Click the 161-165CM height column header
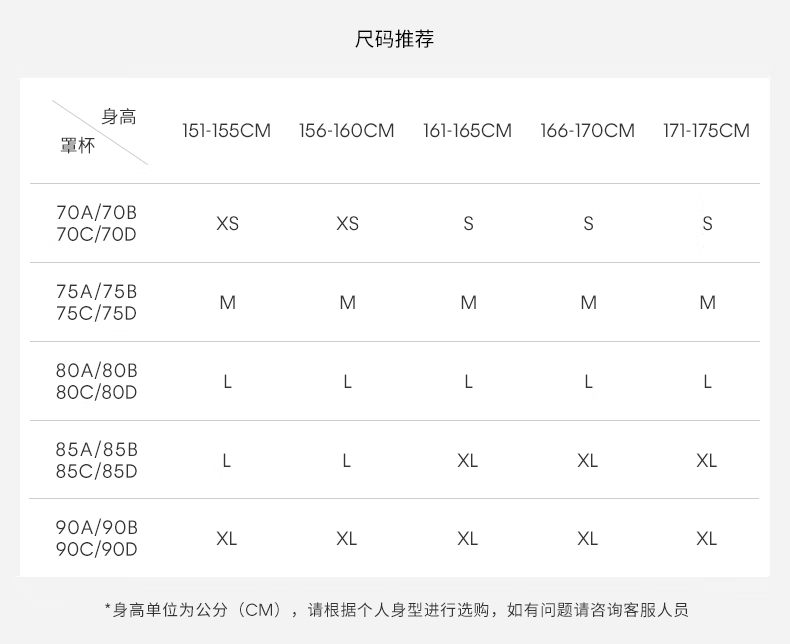Screen dimensions: 790x644 467,131
